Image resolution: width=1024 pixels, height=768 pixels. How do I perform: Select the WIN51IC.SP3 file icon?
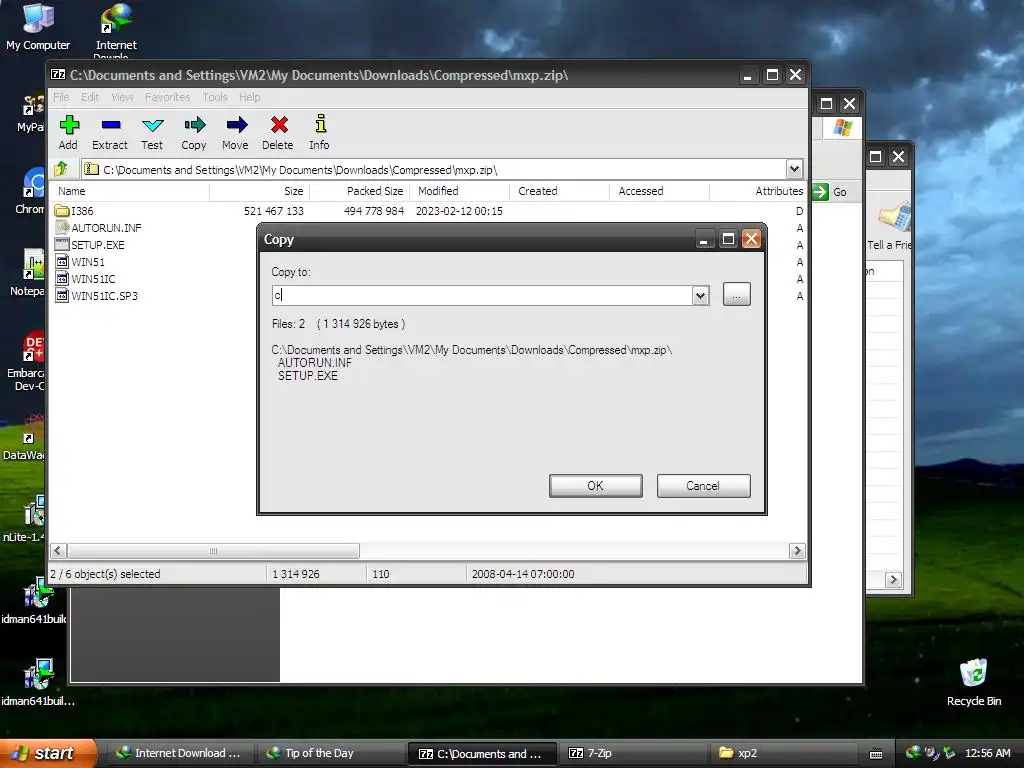click(62, 296)
